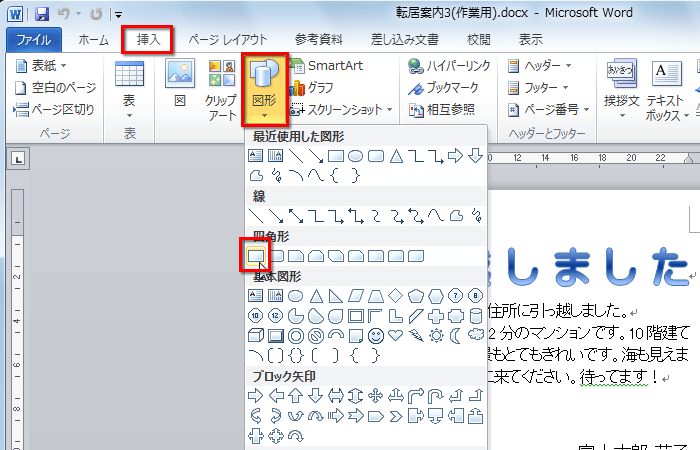Viewport: 700px width, 450px height.
Task: Select the oval shape in 最近使用した図形
Action: tap(355, 156)
